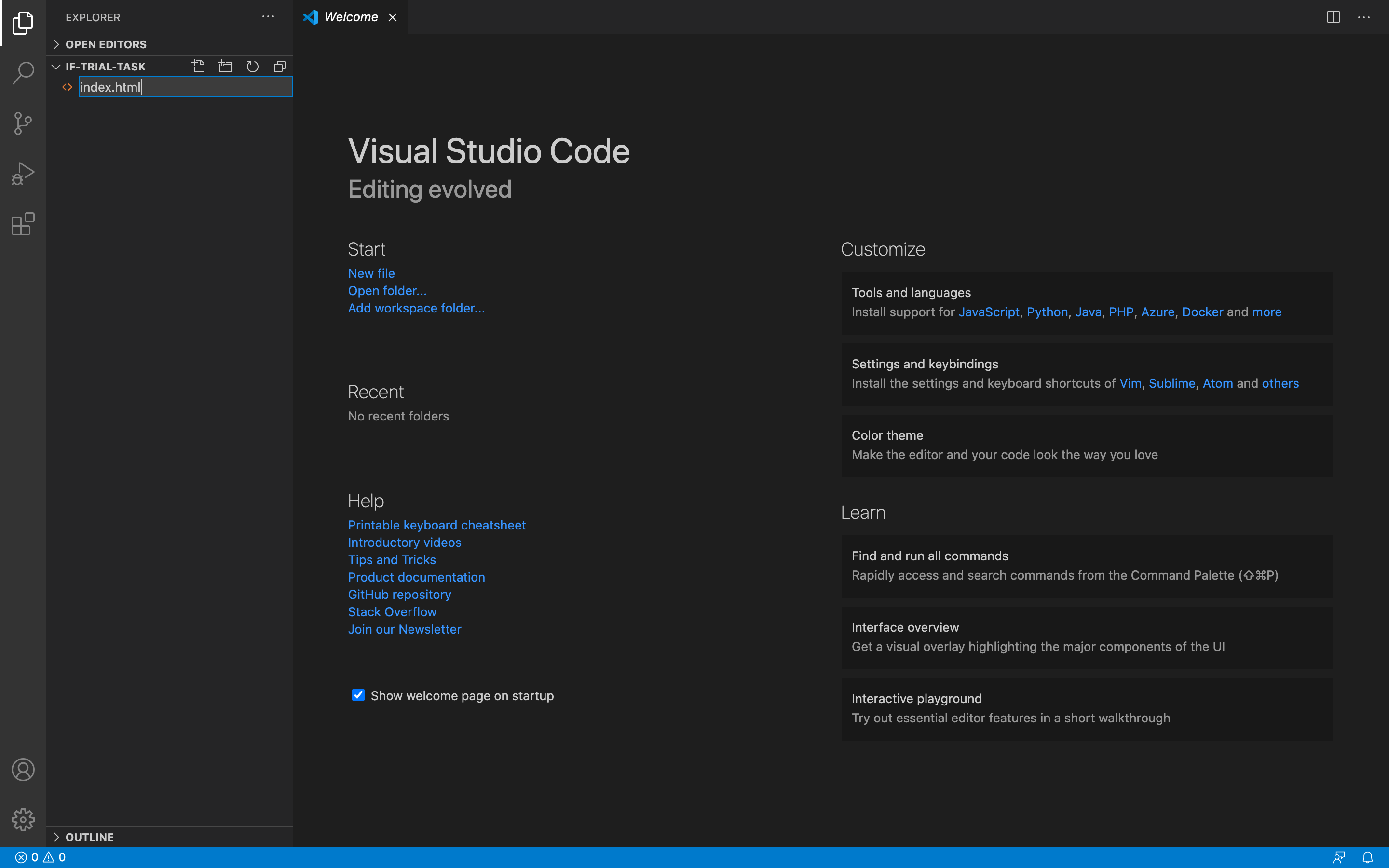Open the Run and Debug view
1389x868 pixels.
coord(23,174)
